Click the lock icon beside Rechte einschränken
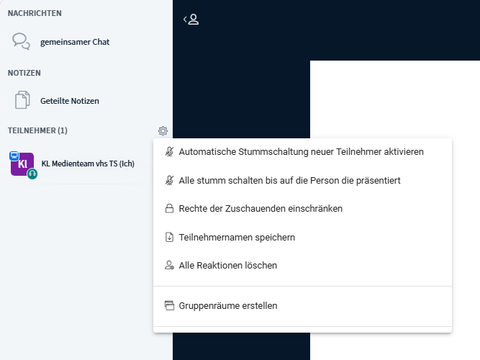 point(169,209)
